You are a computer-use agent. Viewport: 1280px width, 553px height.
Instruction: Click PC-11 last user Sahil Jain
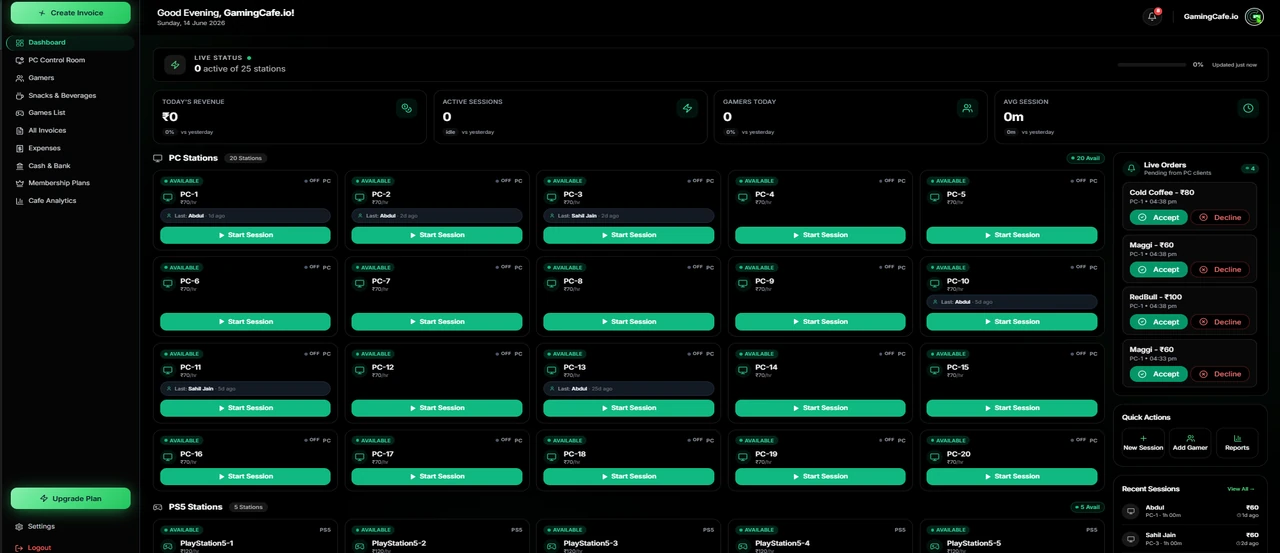pyautogui.click(x=245, y=388)
